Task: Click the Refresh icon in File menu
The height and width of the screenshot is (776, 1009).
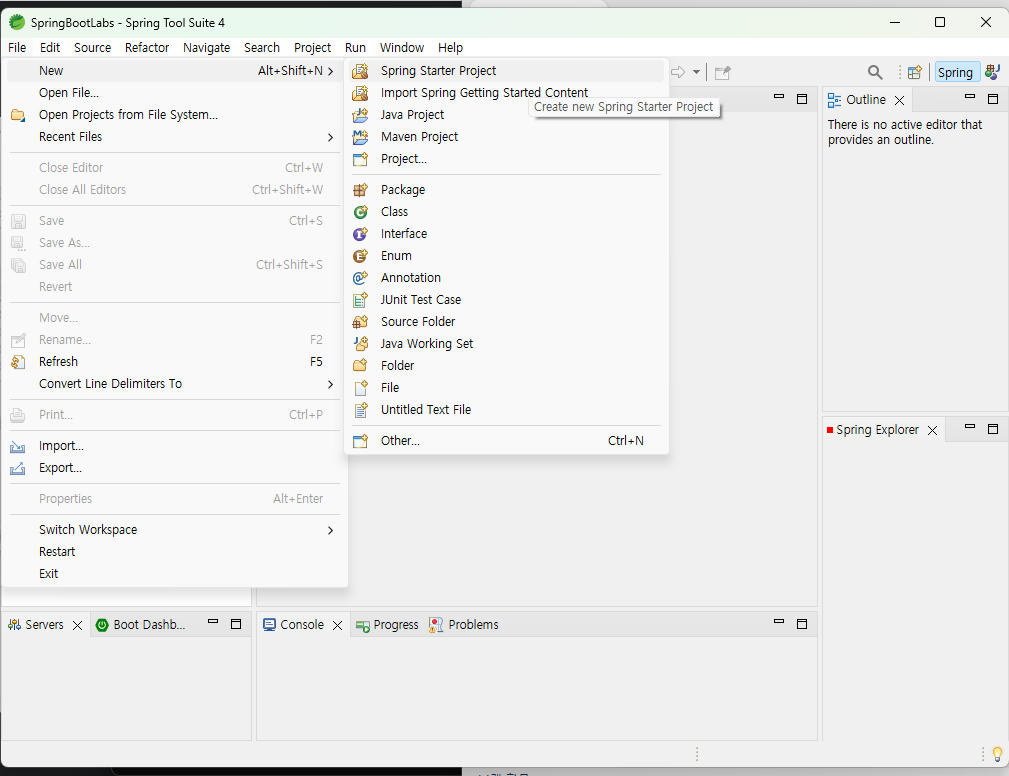Action: [18, 362]
